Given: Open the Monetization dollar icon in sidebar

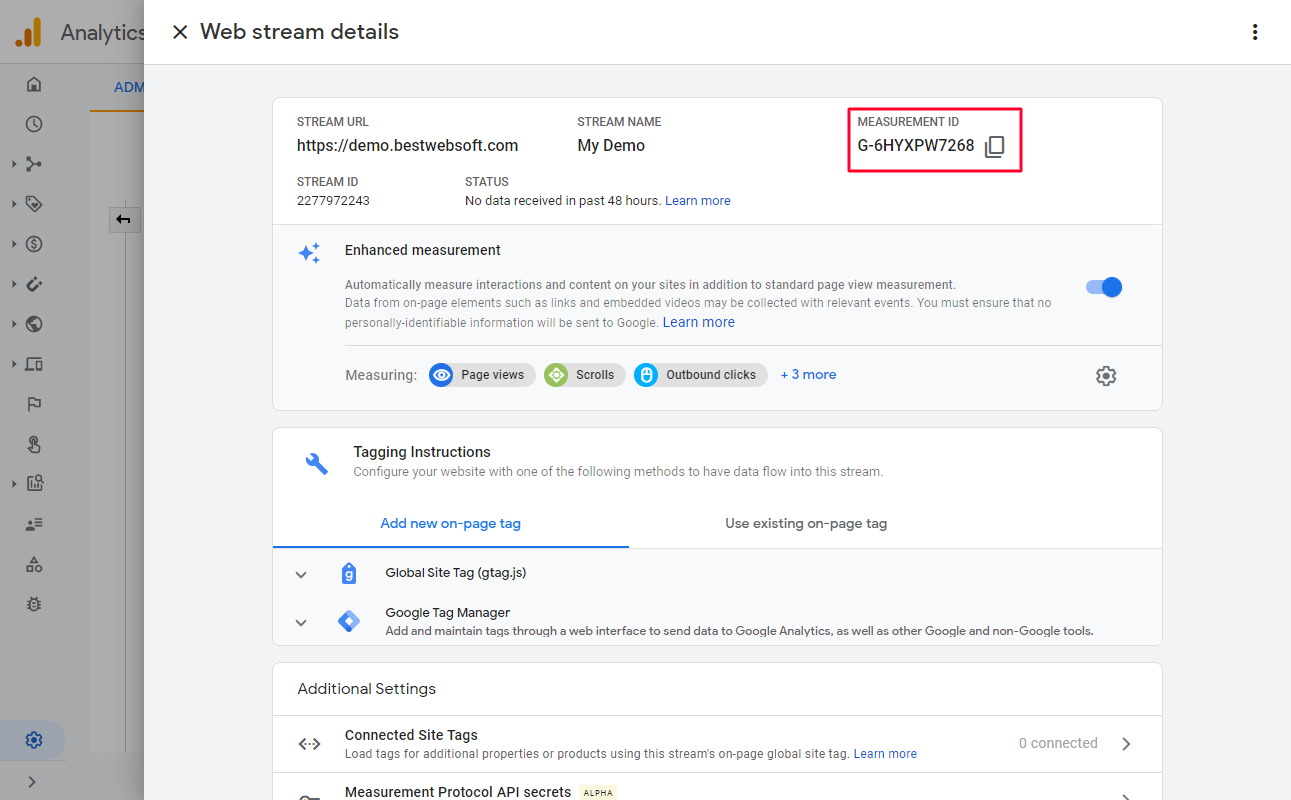Looking at the screenshot, I should [x=34, y=244].
